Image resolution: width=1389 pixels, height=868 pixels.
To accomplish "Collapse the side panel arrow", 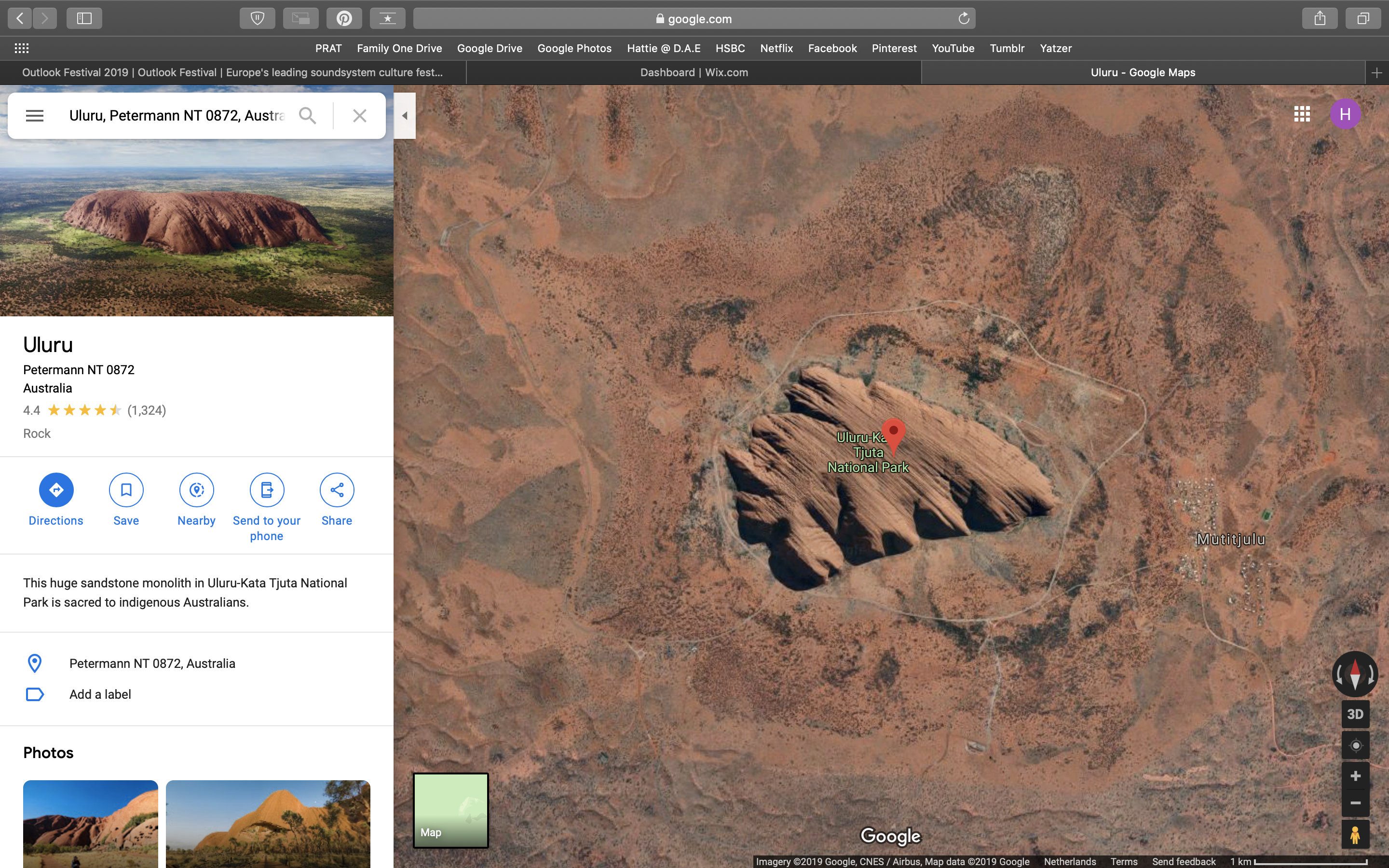I will coord(405,115).
